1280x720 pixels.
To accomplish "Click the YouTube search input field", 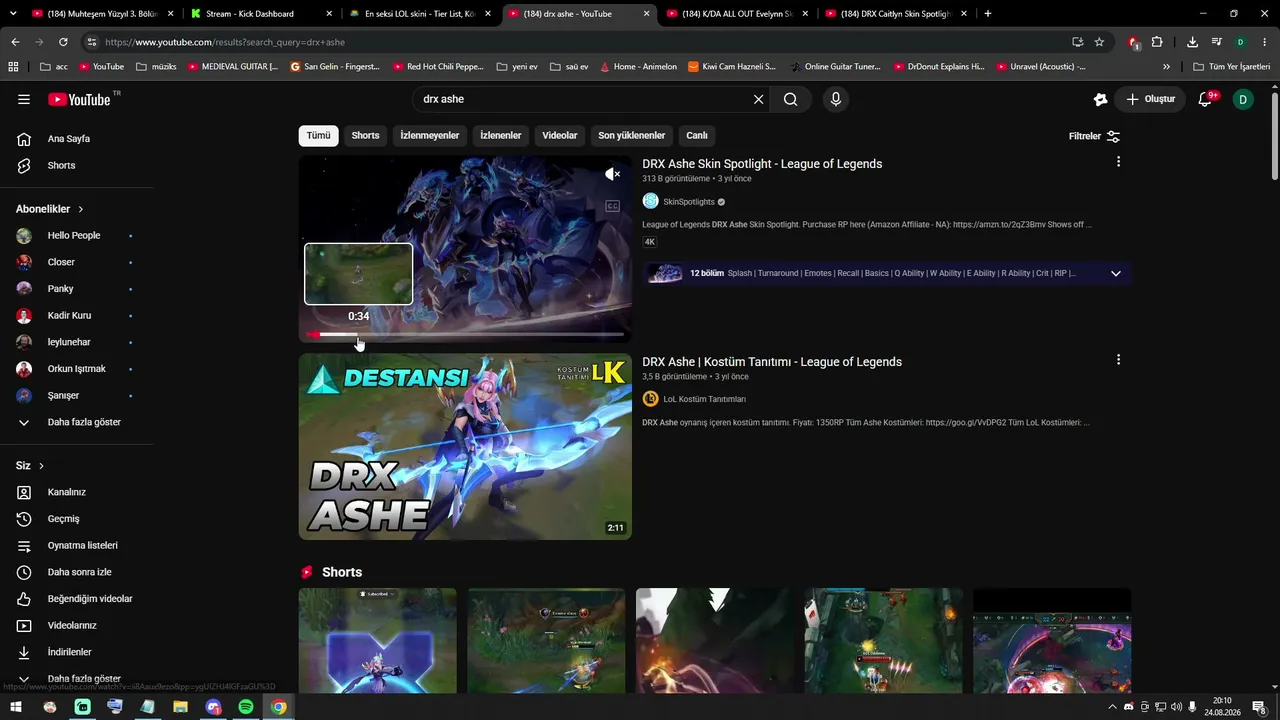I will (x=585, y=99).
